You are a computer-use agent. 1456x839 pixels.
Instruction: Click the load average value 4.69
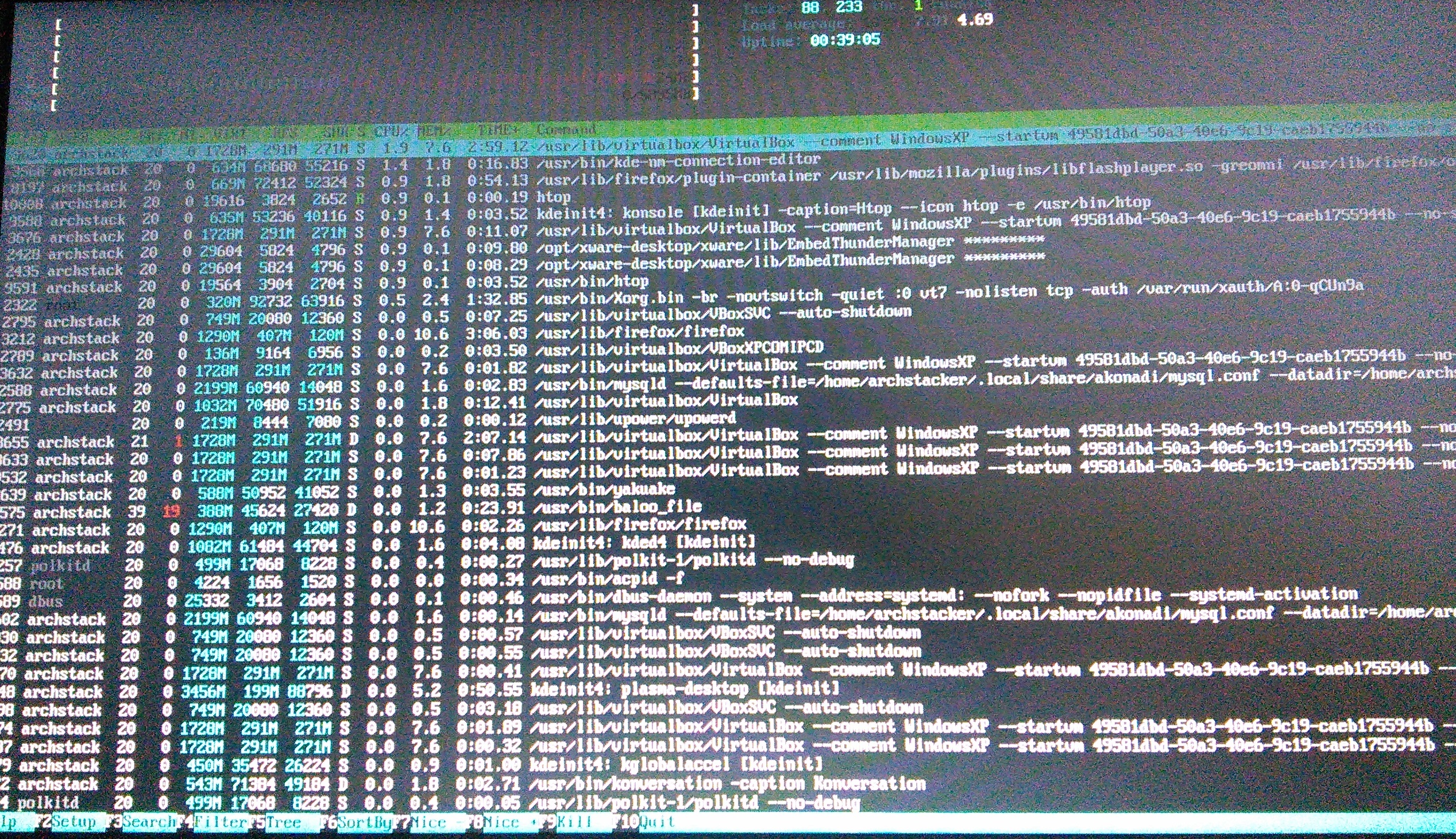(x=975, y=20)
